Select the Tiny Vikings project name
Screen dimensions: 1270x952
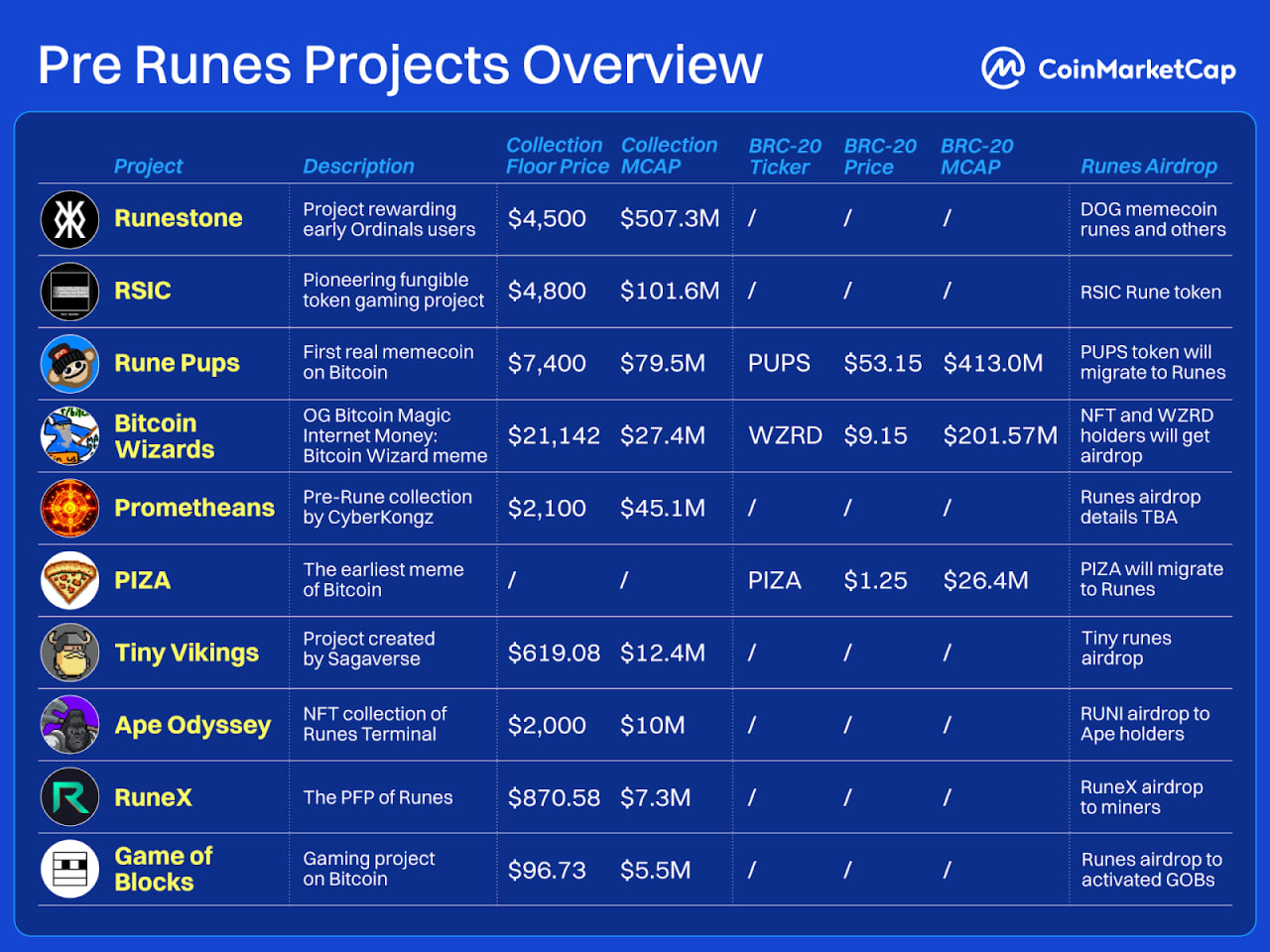coord(187,653)
